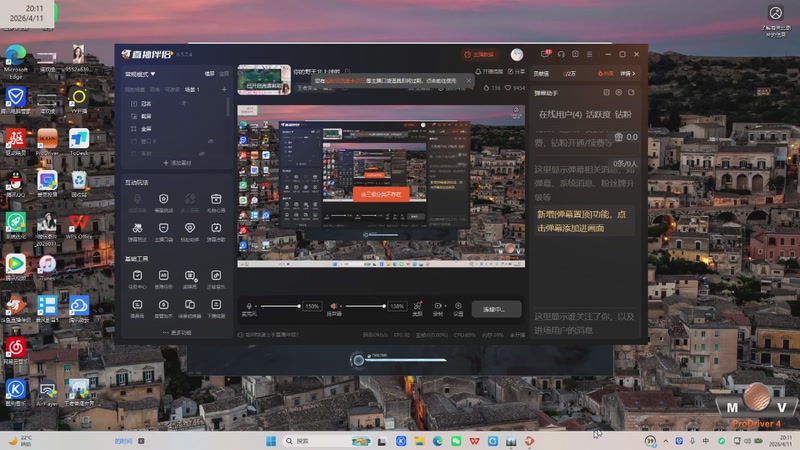Click the 138% speaker volume field

tap(397, 306)
